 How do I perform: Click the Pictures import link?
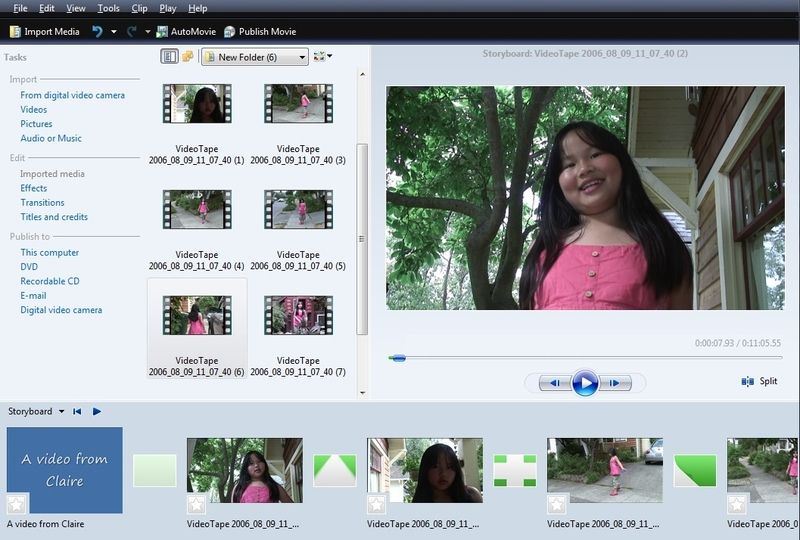point(36,124)
